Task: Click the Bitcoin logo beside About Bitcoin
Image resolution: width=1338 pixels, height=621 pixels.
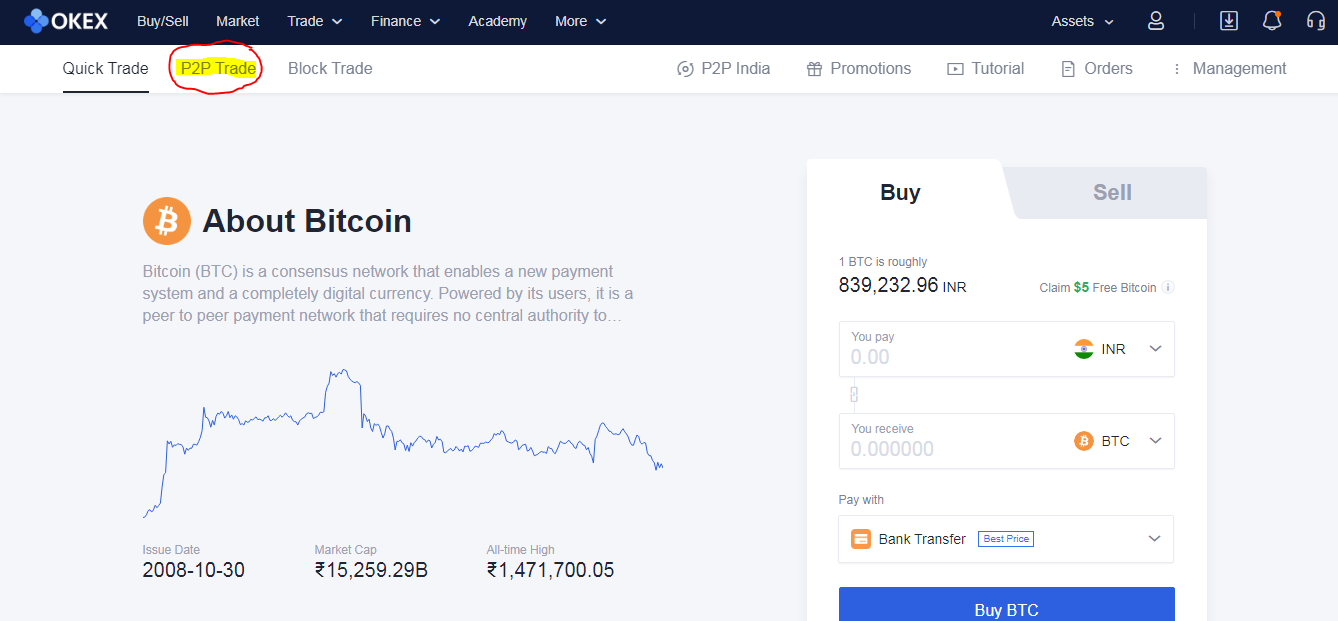Action: point(167,221)
